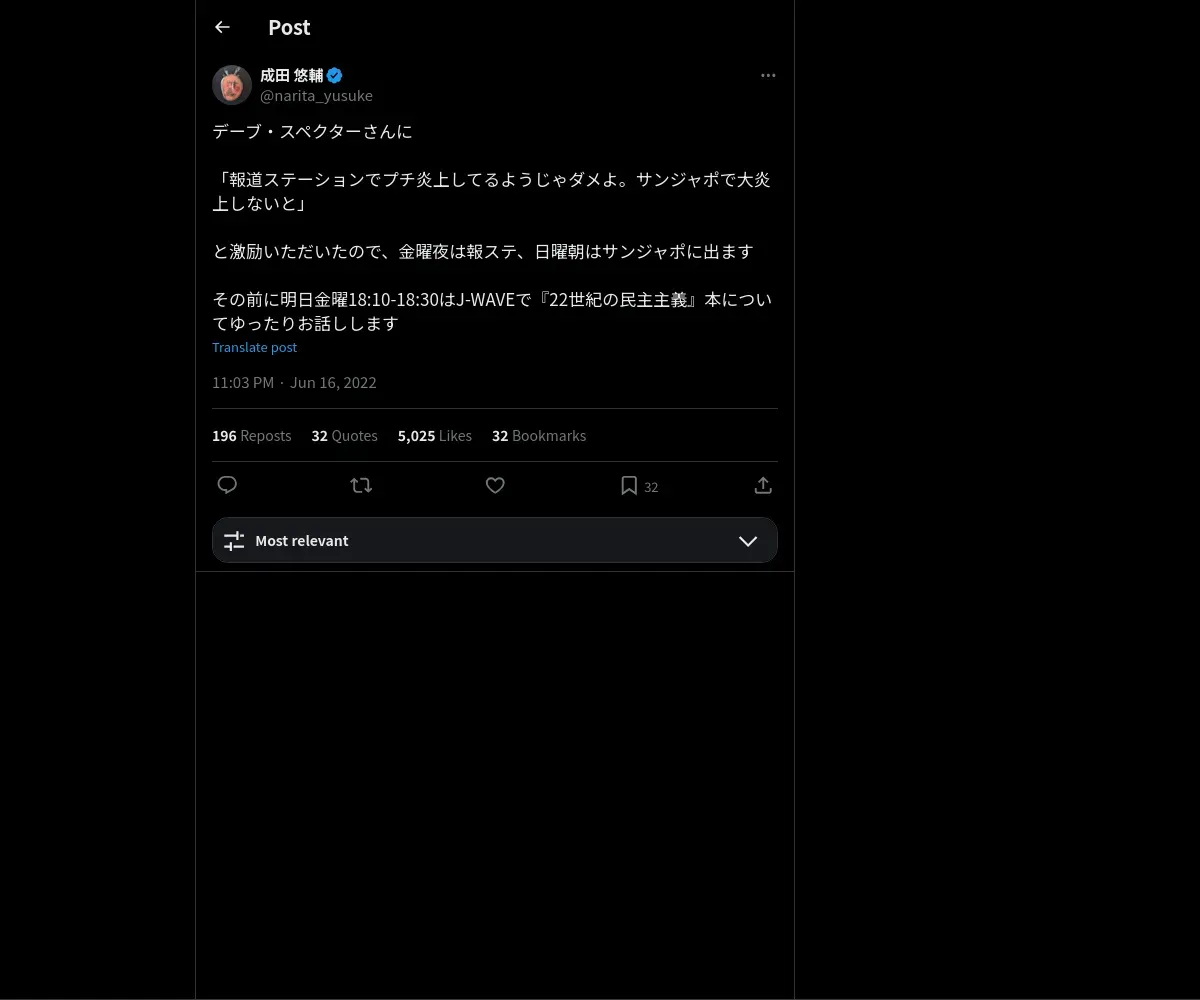Click the filter sliders icon beside Most relevant

pos(234,541)
